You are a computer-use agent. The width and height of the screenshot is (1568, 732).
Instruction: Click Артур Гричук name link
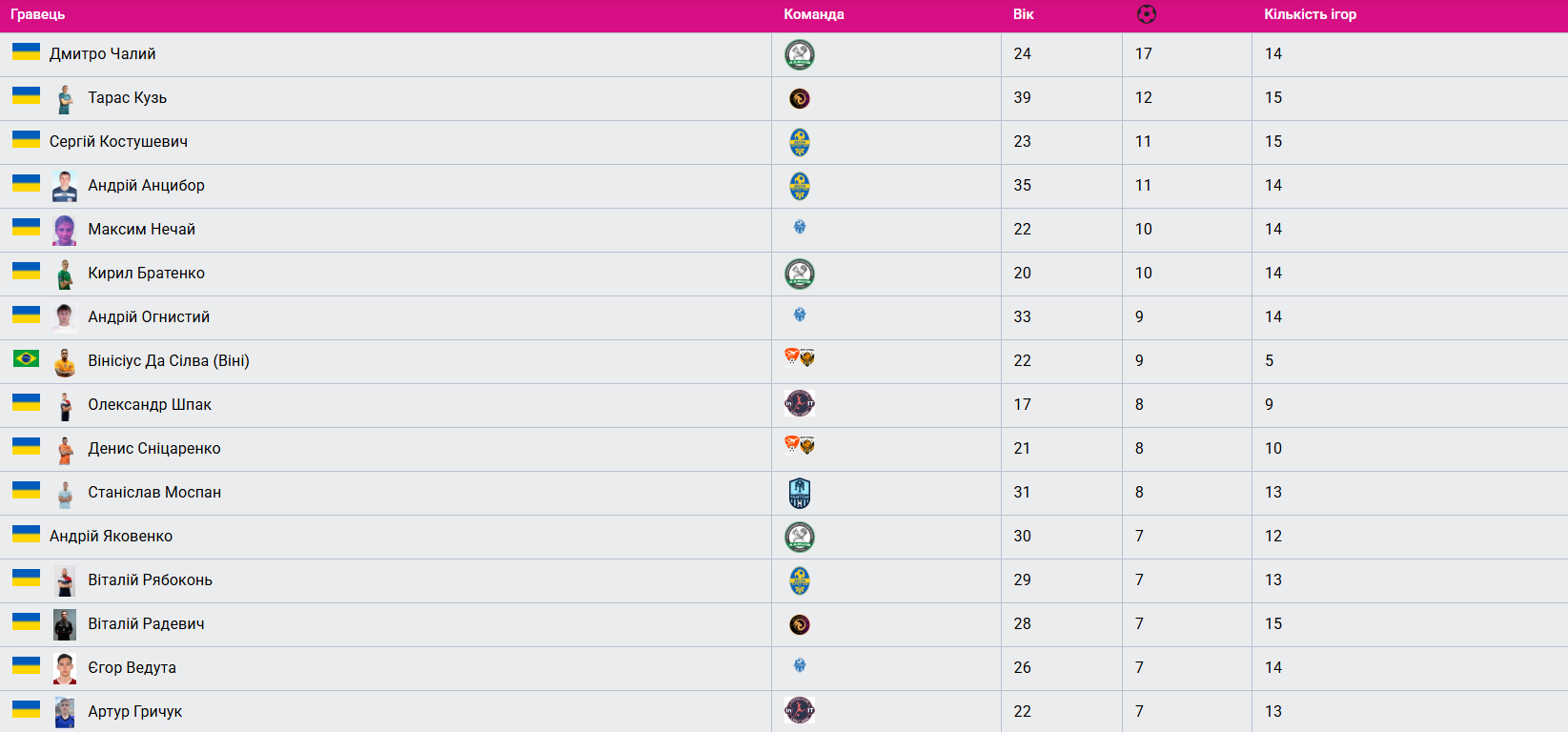coord(134,712)
